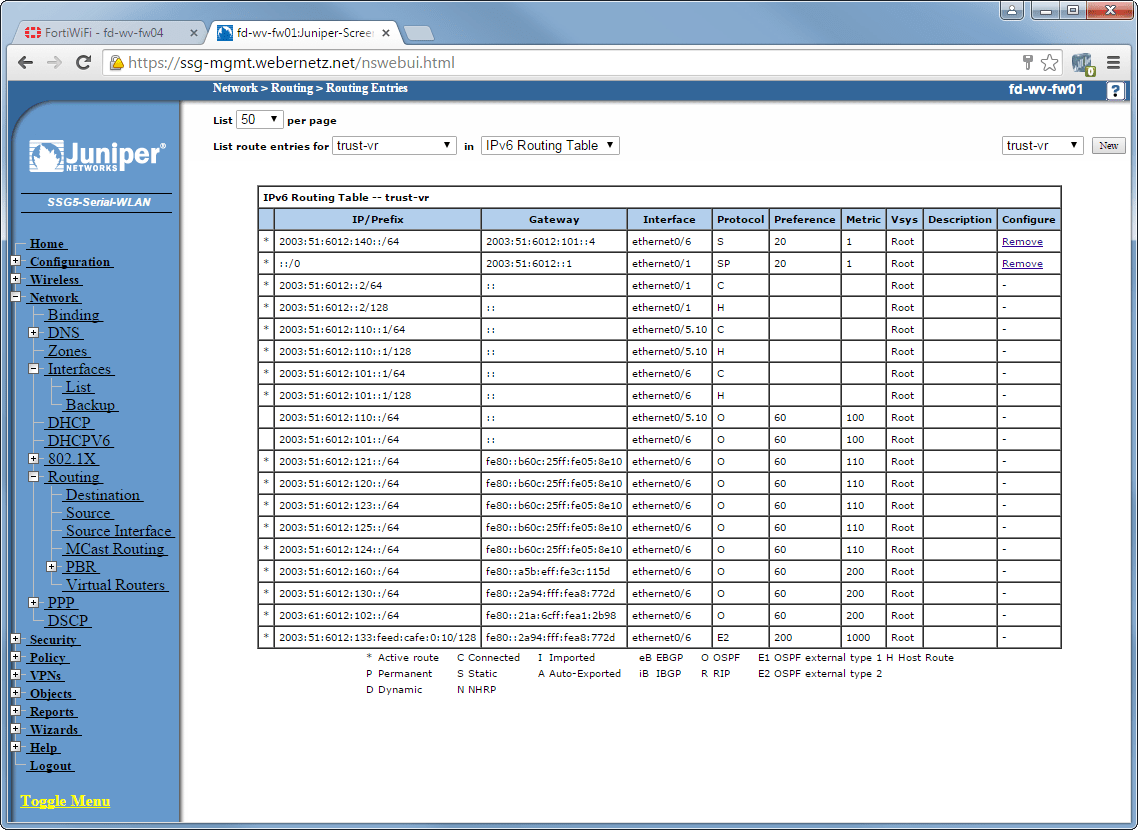Click the green extension icon near the address bar
Image resolution: width=1138 pixels, height=830 pixels.
pos(1081,62)
